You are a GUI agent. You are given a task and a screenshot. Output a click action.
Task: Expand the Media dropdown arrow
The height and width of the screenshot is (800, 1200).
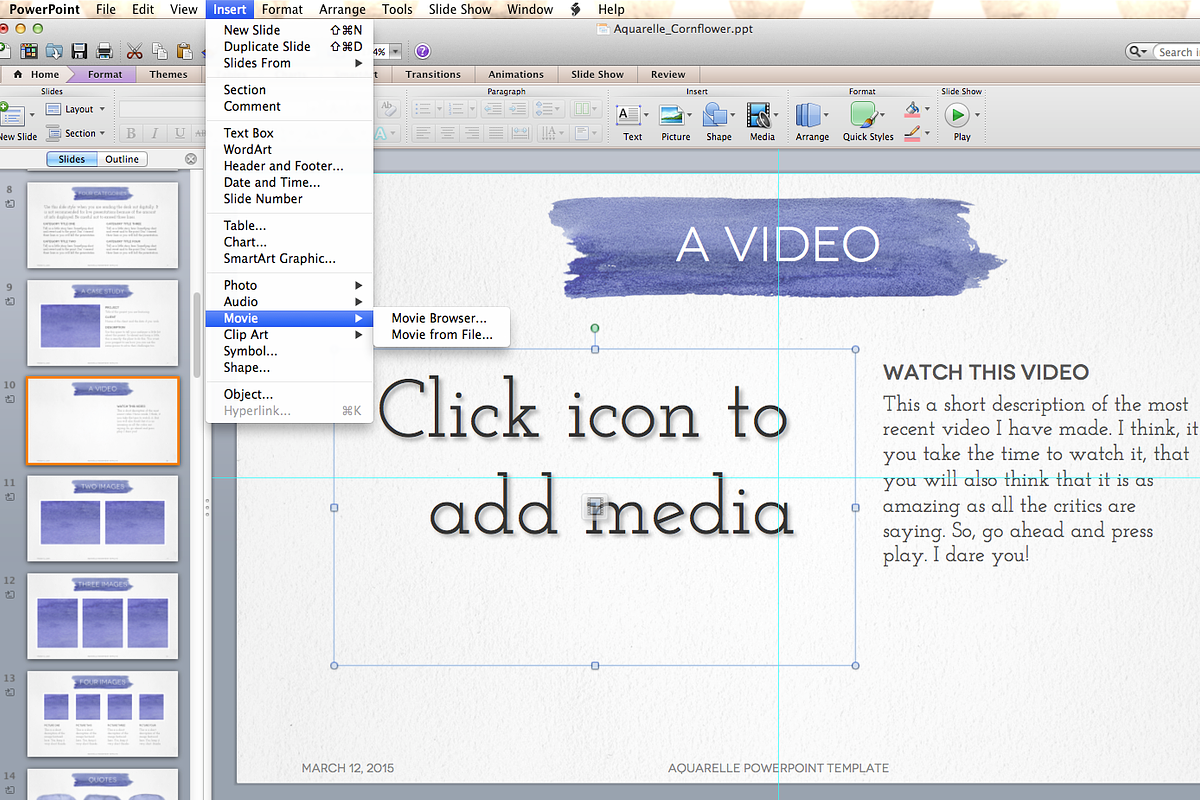(776, 114)
